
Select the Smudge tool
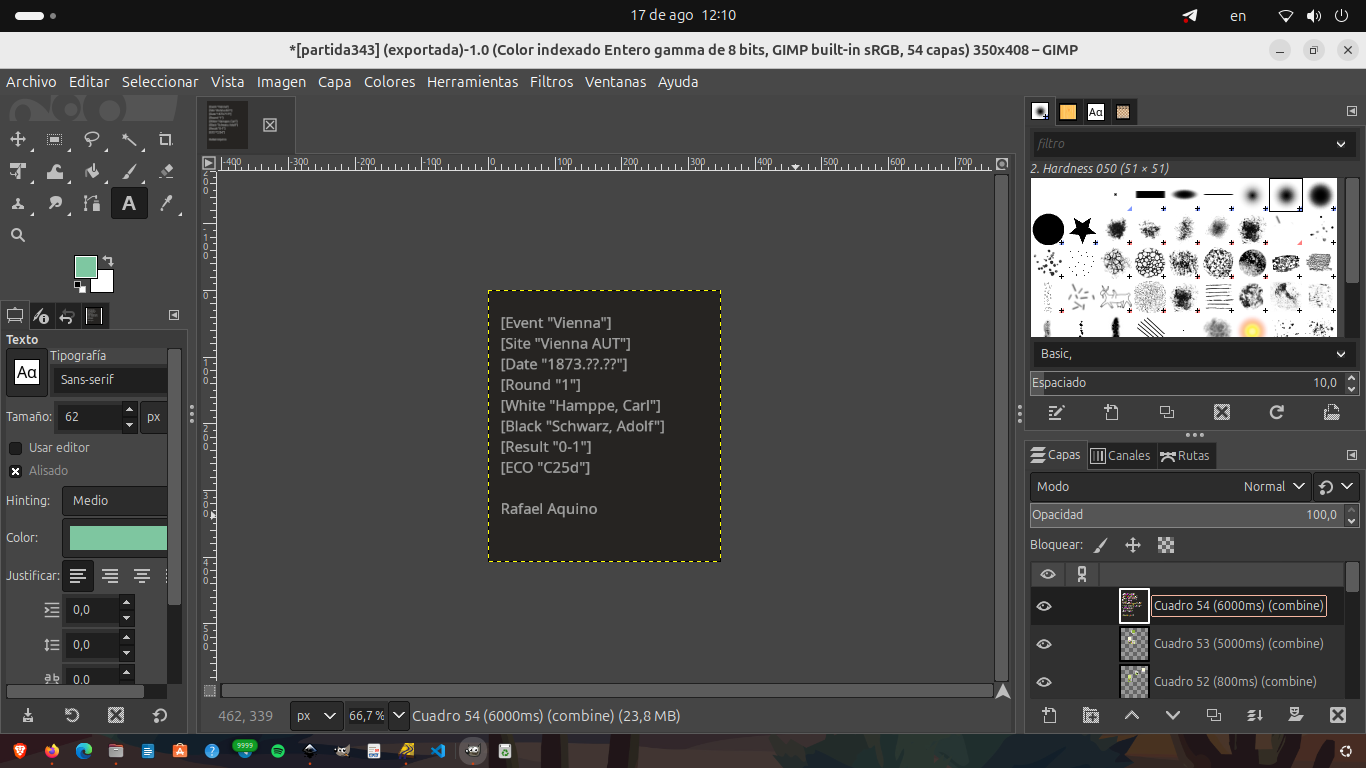pyautogui.click(x=55, y=203)
